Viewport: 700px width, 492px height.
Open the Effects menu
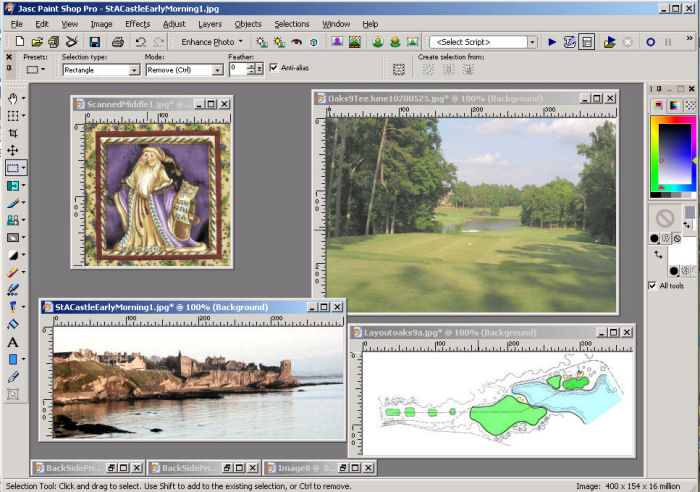click(137, 23)
